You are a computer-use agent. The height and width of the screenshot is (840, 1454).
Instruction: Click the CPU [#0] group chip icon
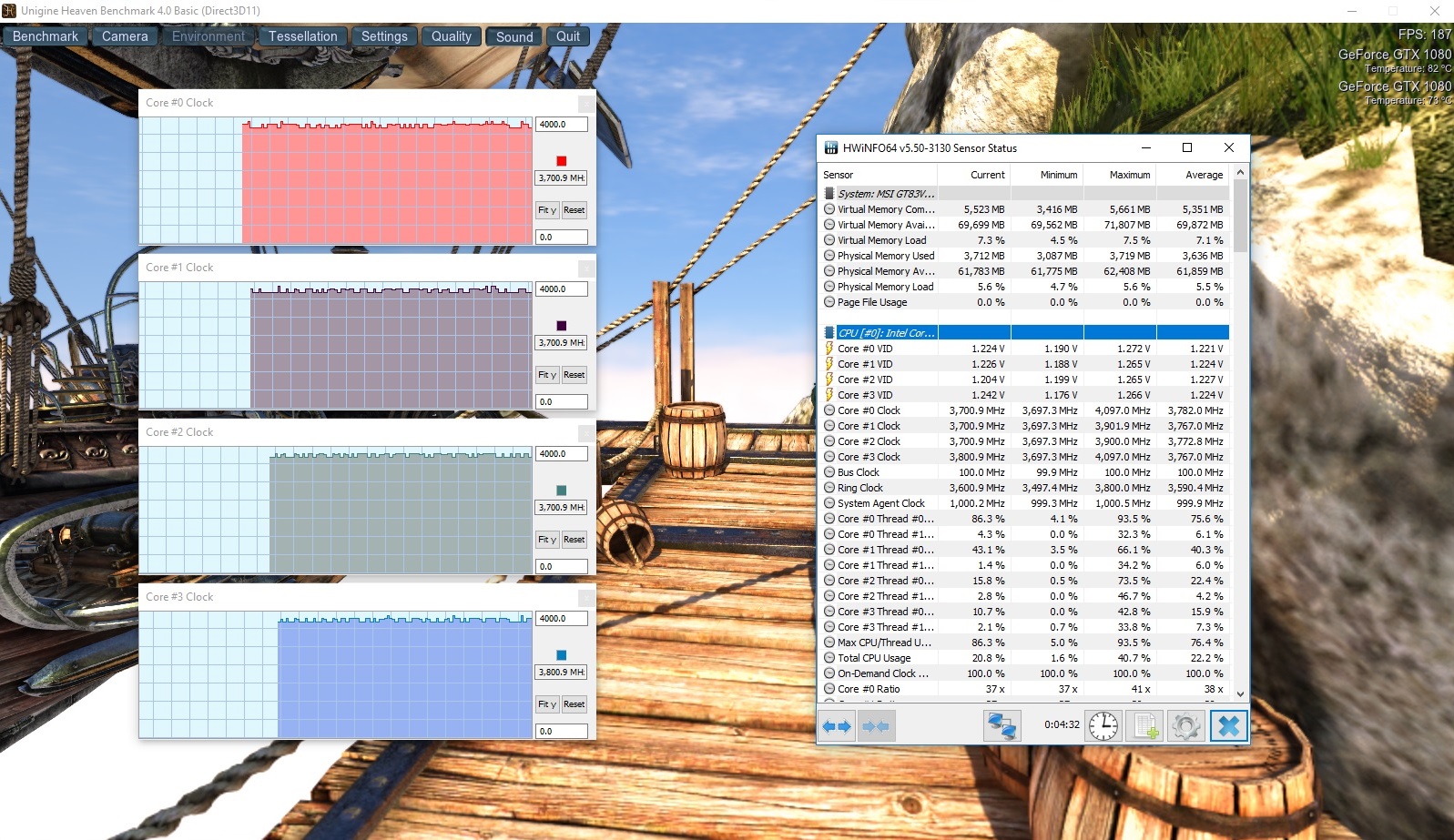point(829,333)
